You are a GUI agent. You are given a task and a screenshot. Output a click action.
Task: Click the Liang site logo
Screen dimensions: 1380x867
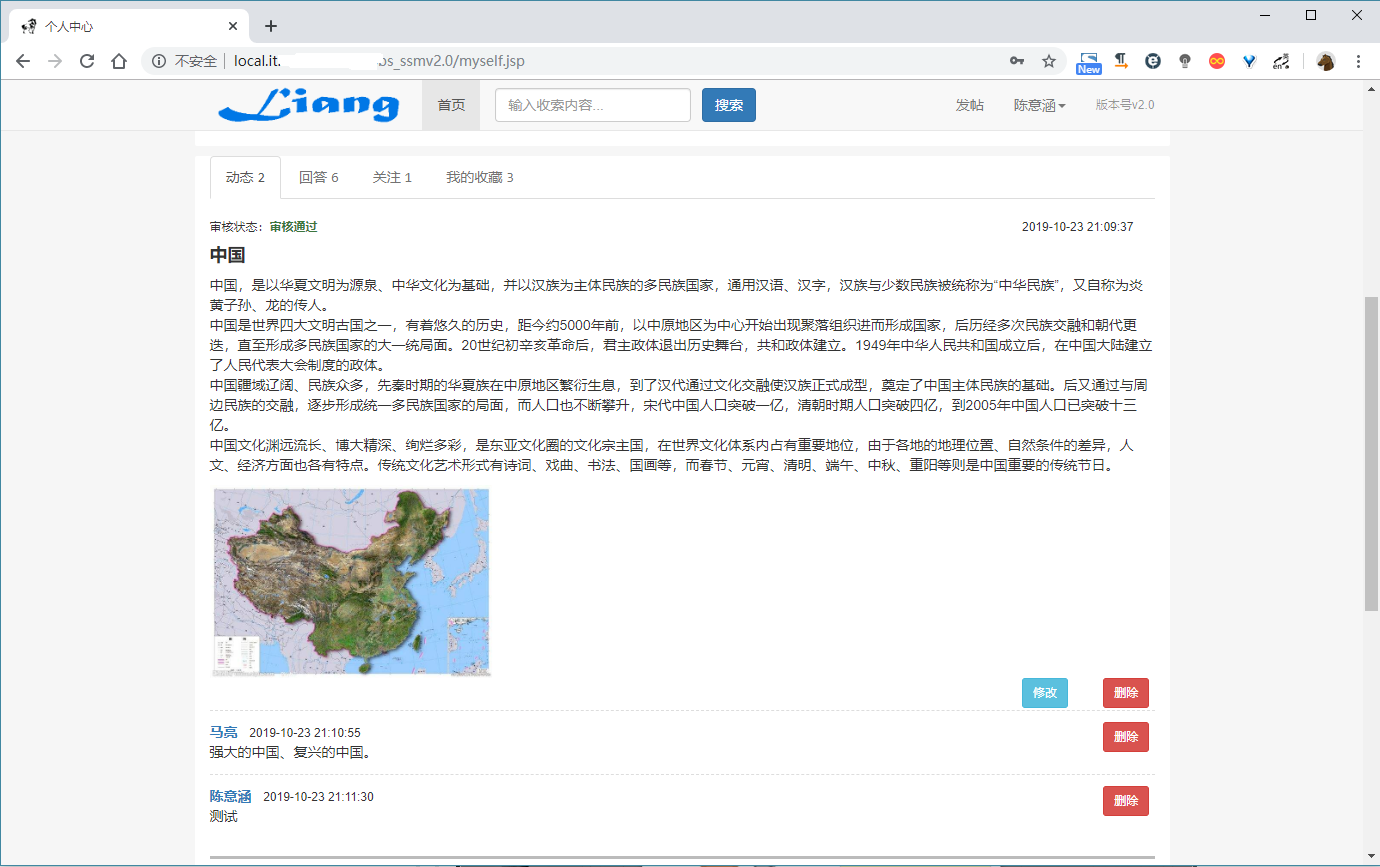pos(308,105)
